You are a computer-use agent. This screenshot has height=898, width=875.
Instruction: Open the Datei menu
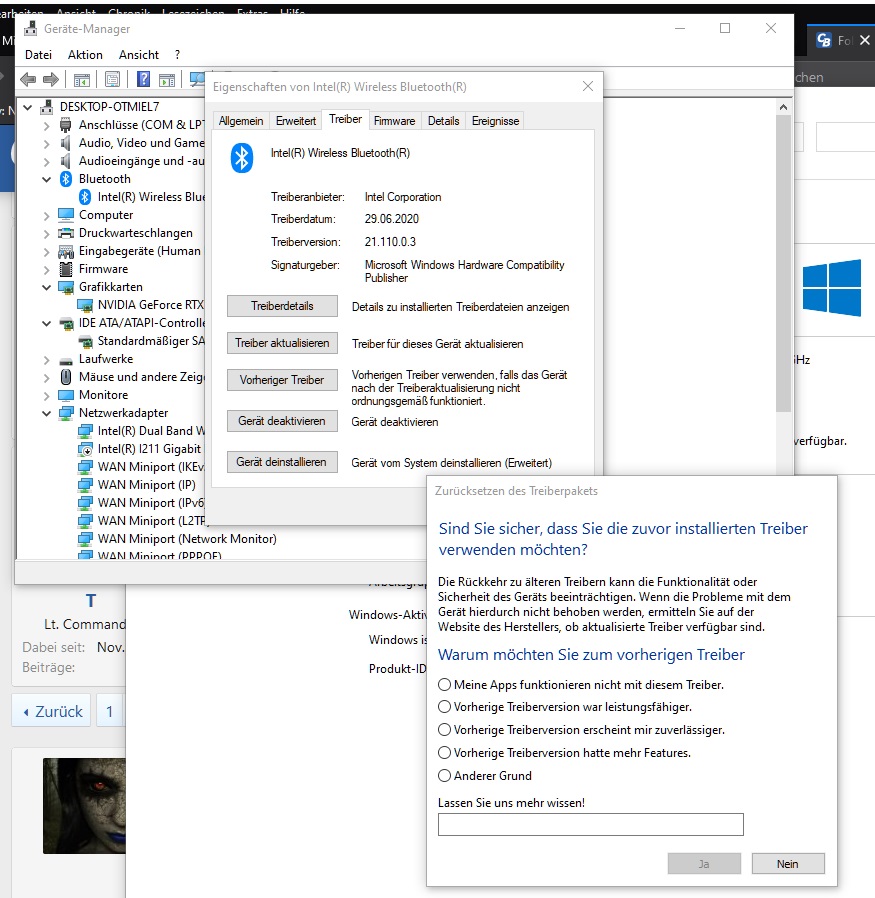38,55
